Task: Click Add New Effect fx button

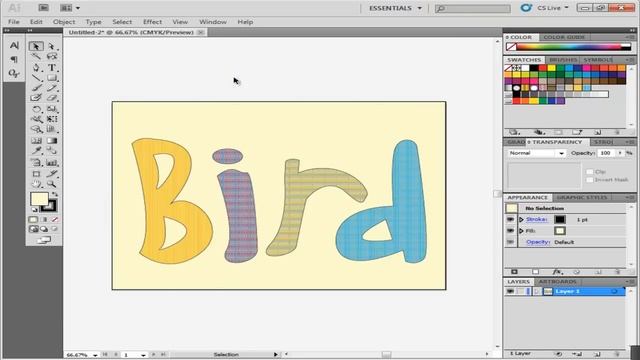Action: (557, 272)
